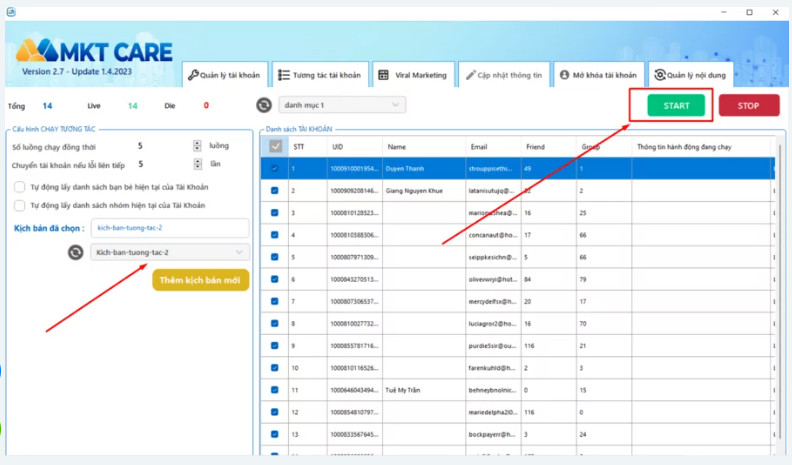
Task: Click the app icon in the title bar
Action: [x=11, y=12]
